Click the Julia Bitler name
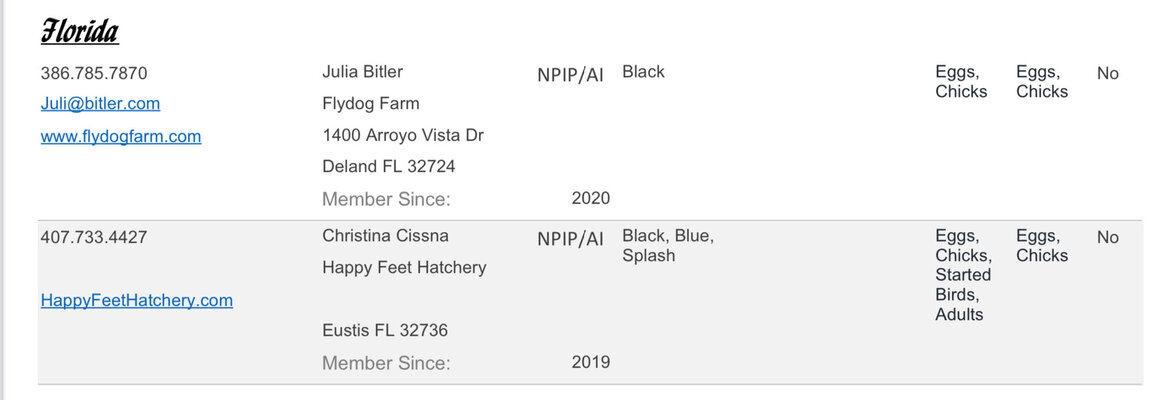Screen dimensions: 1174x400 click(362, 72)
